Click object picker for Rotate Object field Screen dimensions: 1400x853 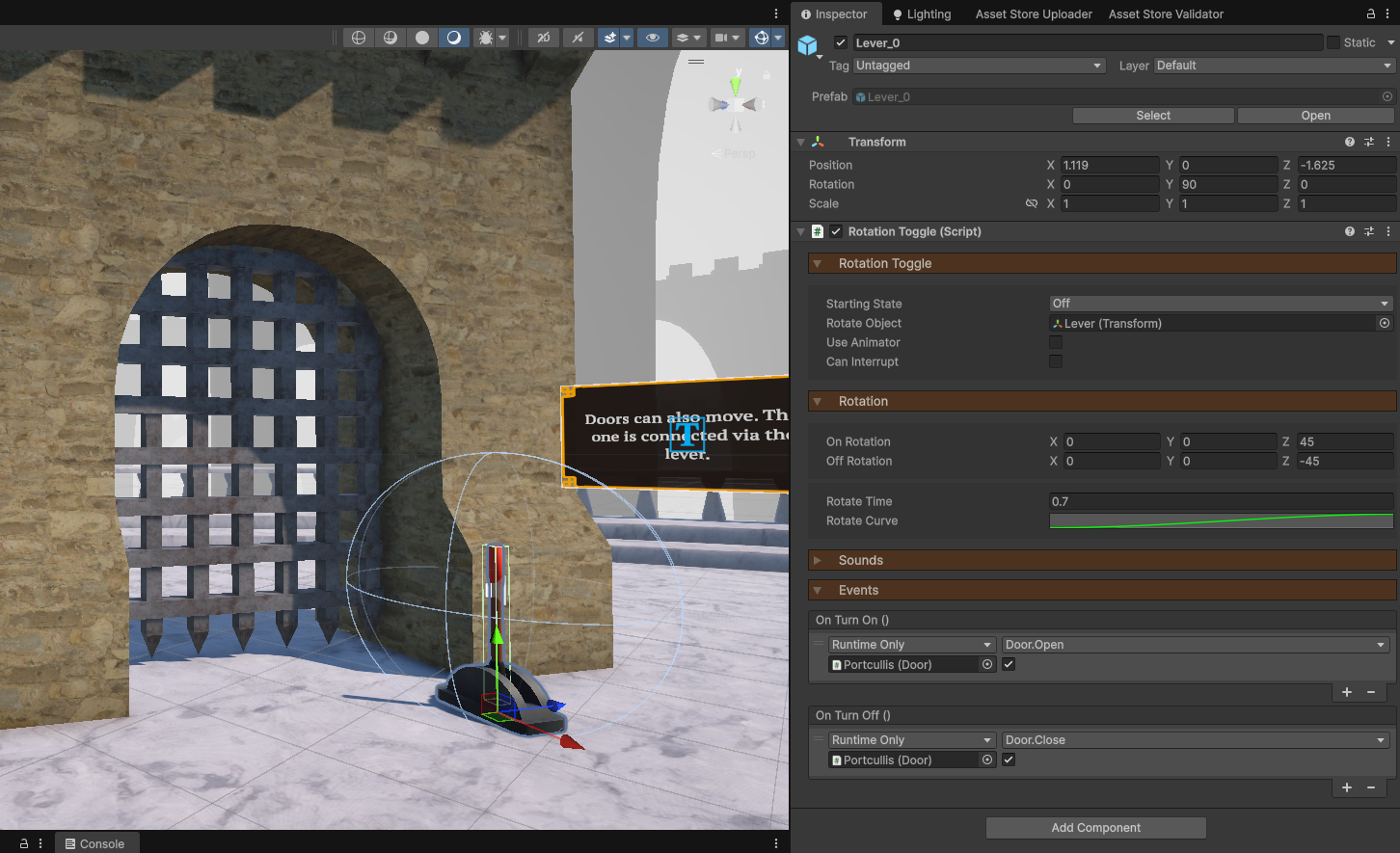click(x=1385, y=323)
